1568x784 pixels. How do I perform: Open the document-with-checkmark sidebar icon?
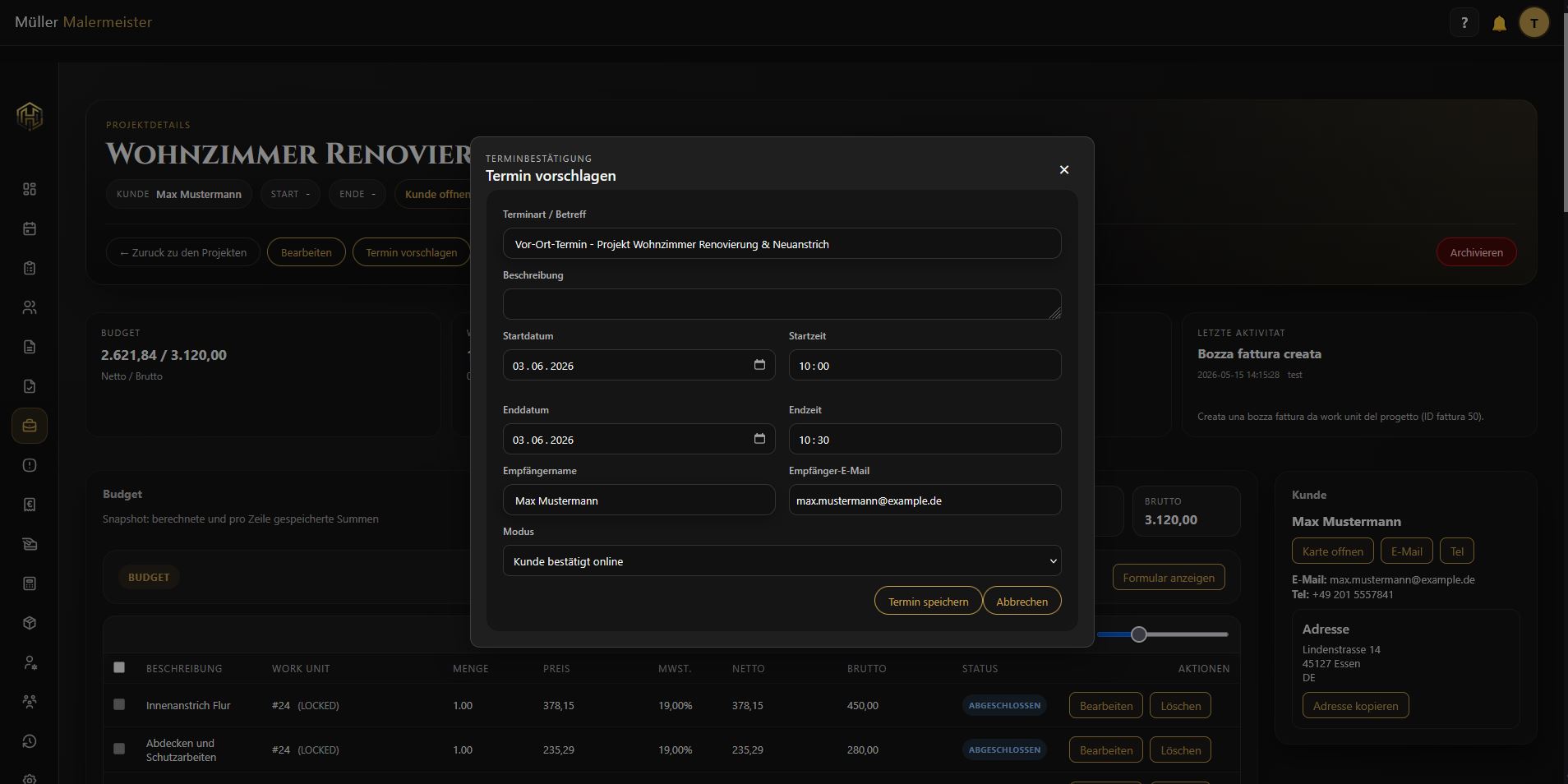coord(30,386)
